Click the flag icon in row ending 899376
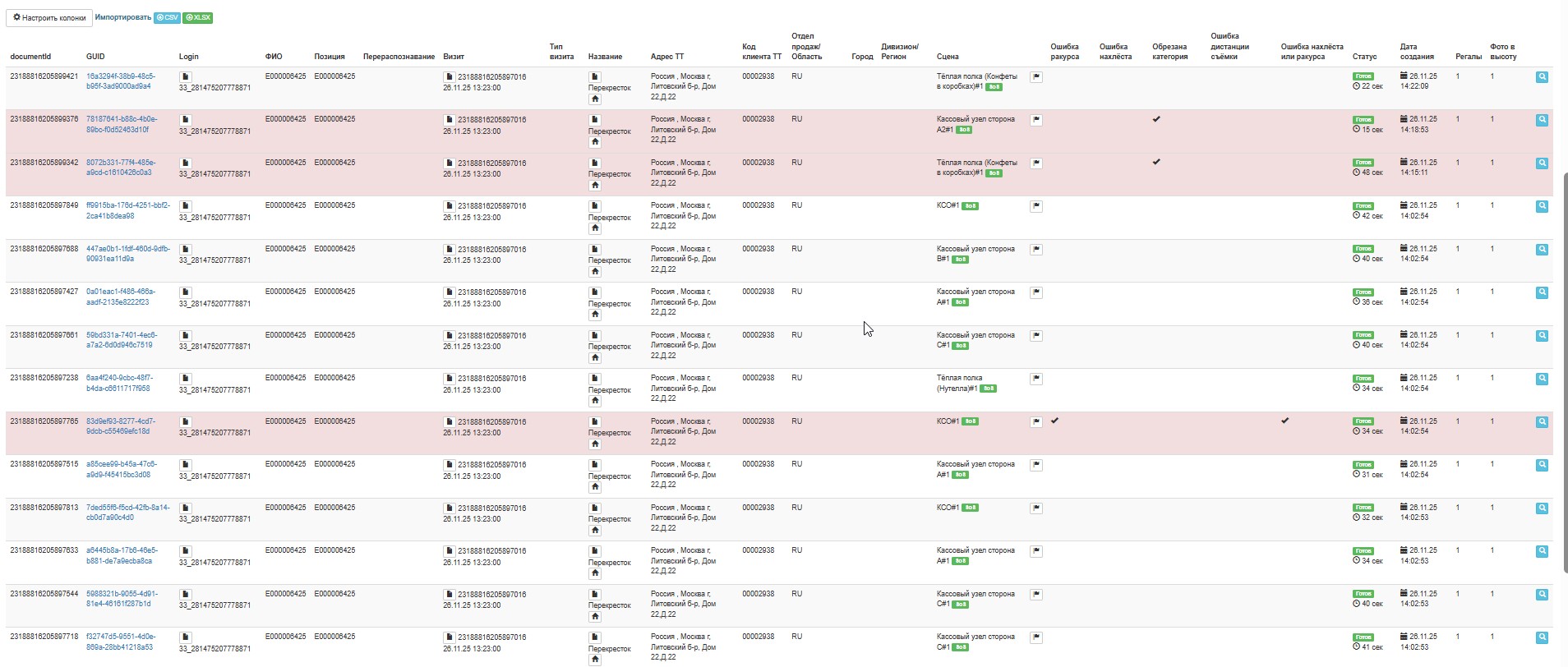The width and height of the screenshot is (1568, 667). [x=1036, y=120]
